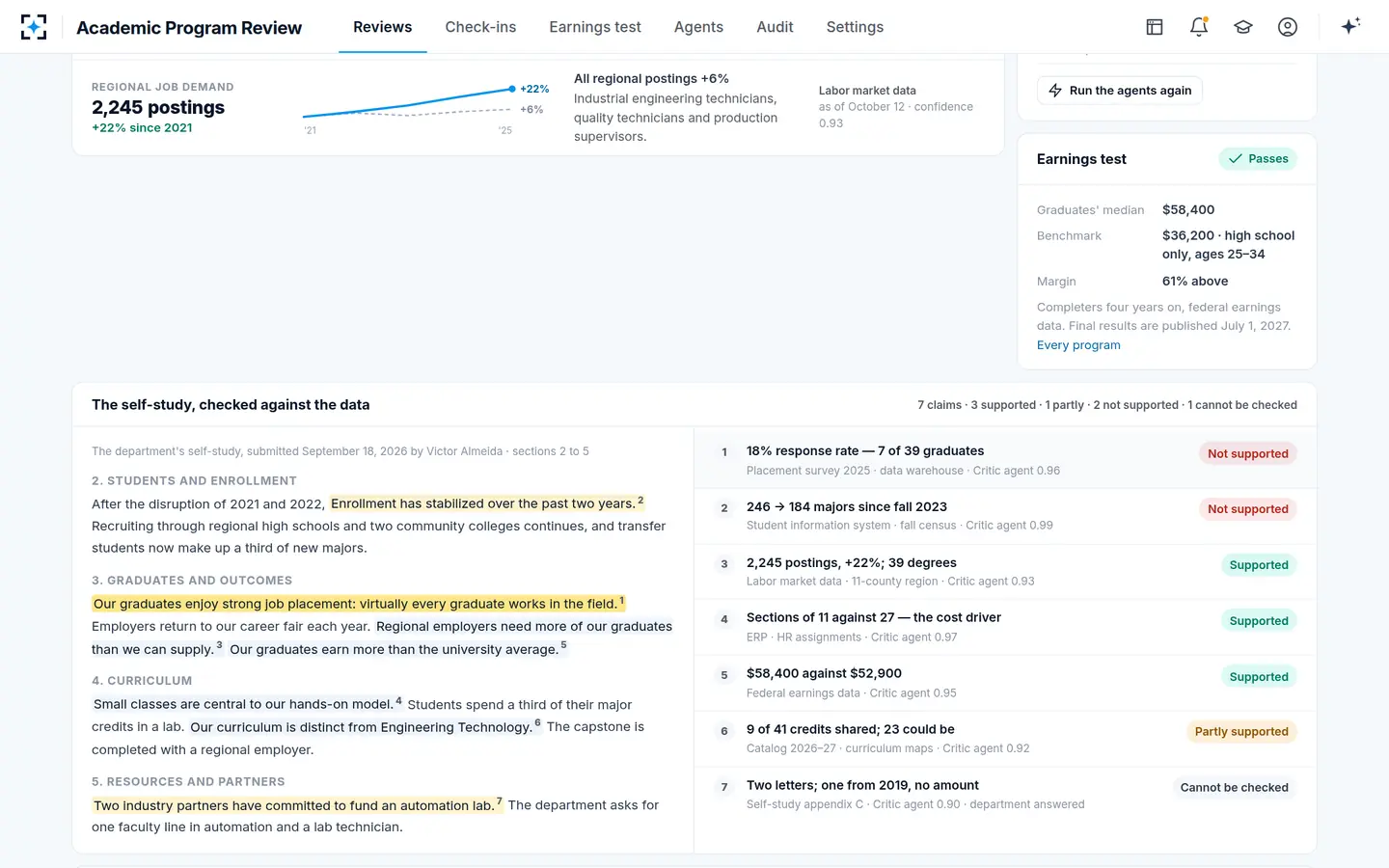Open the layout panel icon in header
This screenshot has height=868, width=1389.
pos(1155,27)
